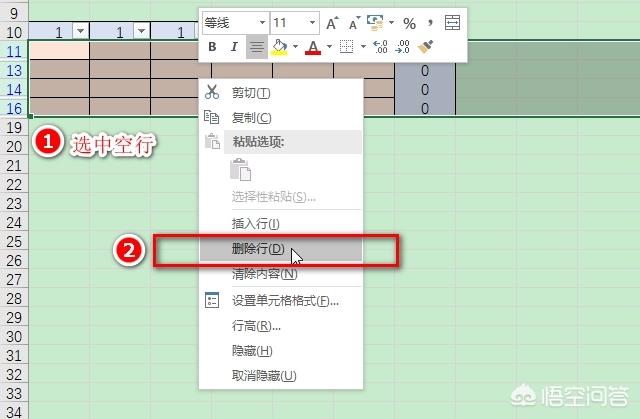The height and width of the screenshot is (419, 640).
Task: Click the scissors cut icon
Action: [212, 92]
